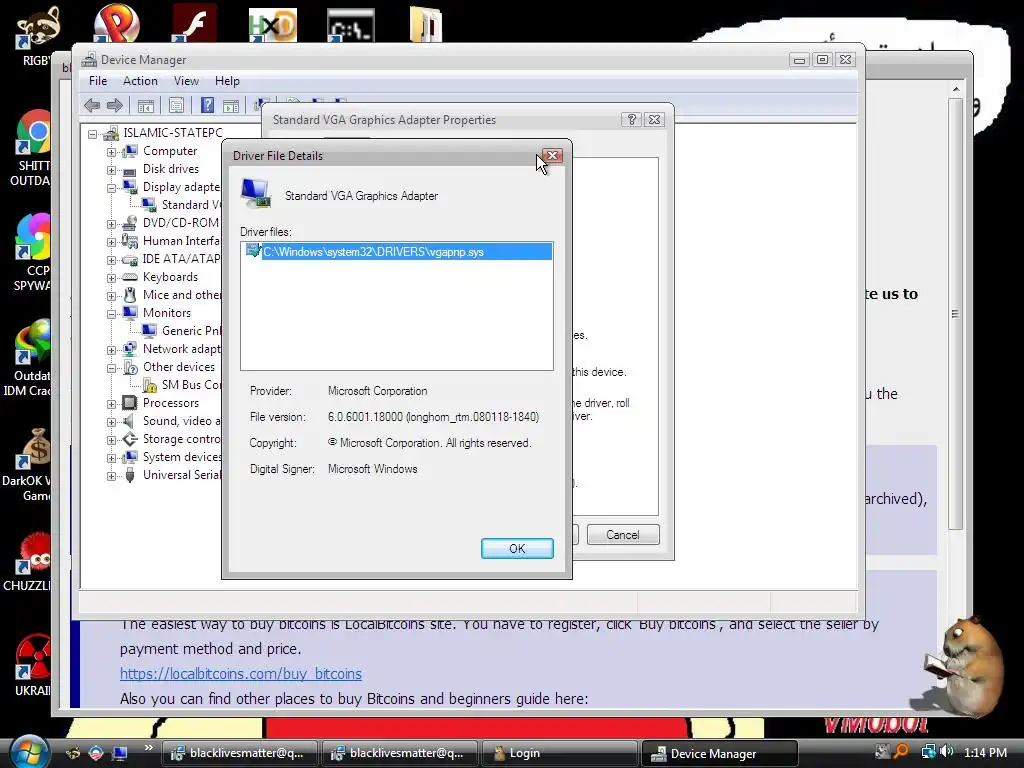Select the Storage controllers tree item
The image size is (1024, 768).
point(182,439)
